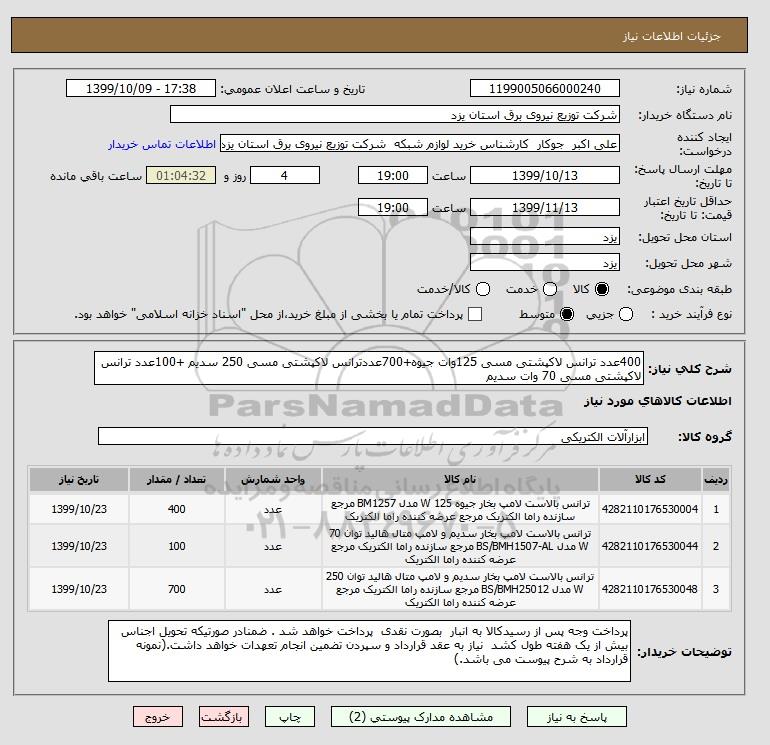Click the تعداد / مقدار column header
770x745 pixels.
pos(177,479)
